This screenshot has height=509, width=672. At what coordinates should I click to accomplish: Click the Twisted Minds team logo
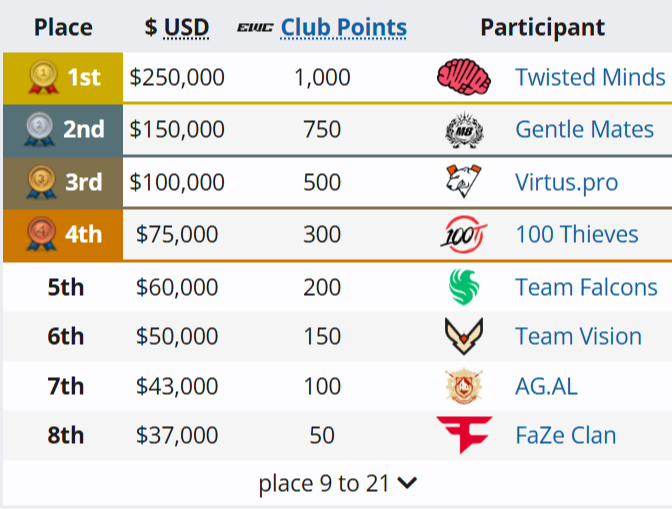click(464, 77)
